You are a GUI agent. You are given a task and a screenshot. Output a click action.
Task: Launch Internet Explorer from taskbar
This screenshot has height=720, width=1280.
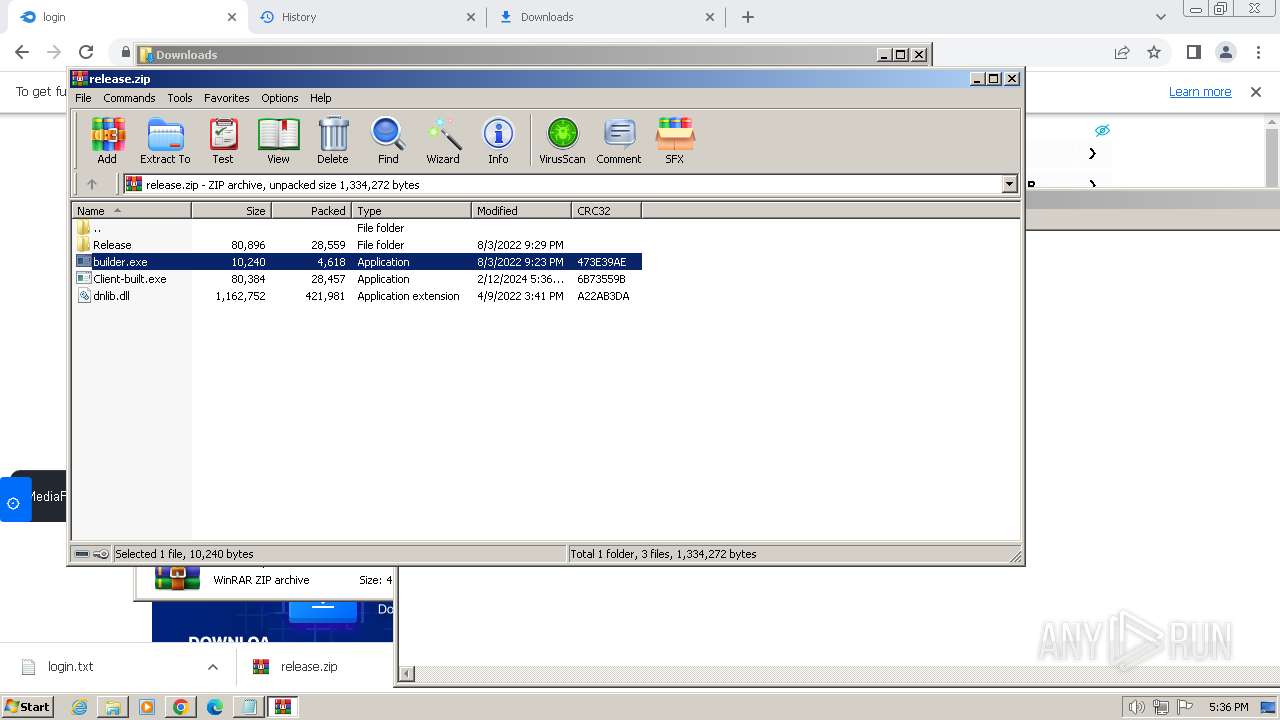point(79,707)
